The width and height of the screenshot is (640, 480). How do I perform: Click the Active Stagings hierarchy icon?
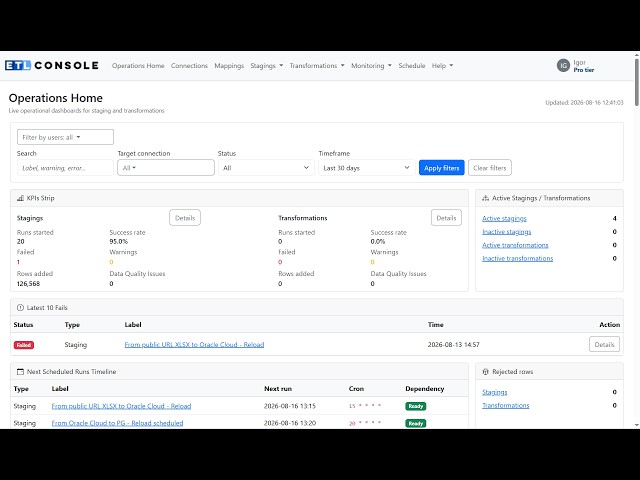point(485,198)
